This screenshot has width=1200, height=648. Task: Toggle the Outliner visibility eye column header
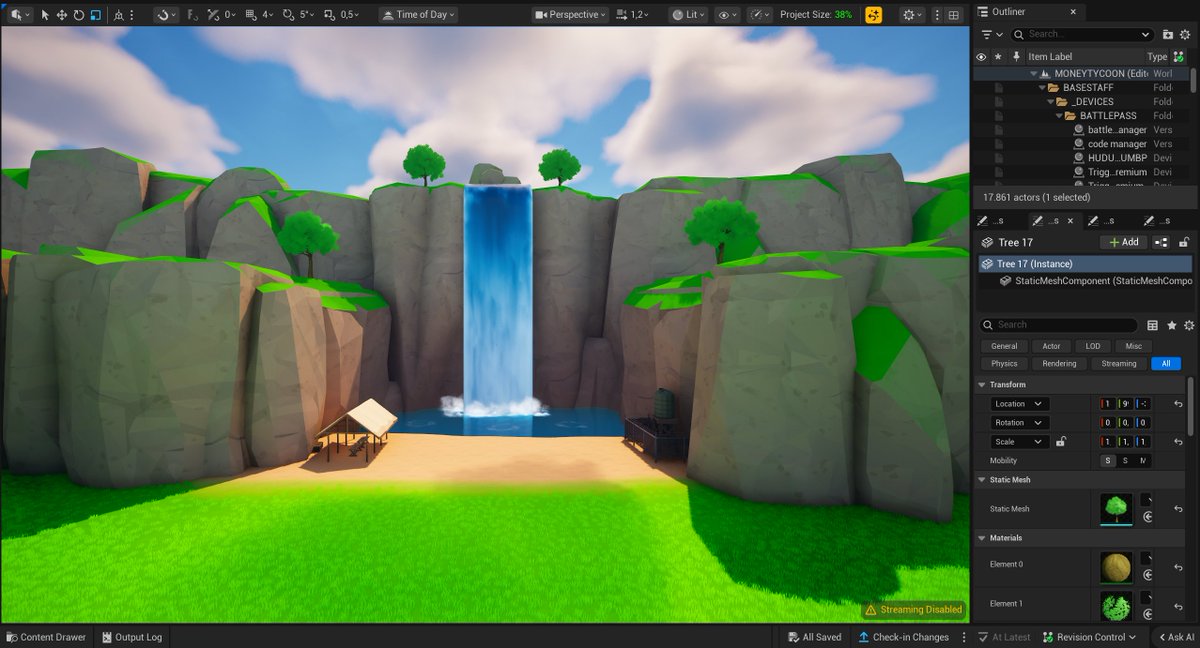(981, 57)
